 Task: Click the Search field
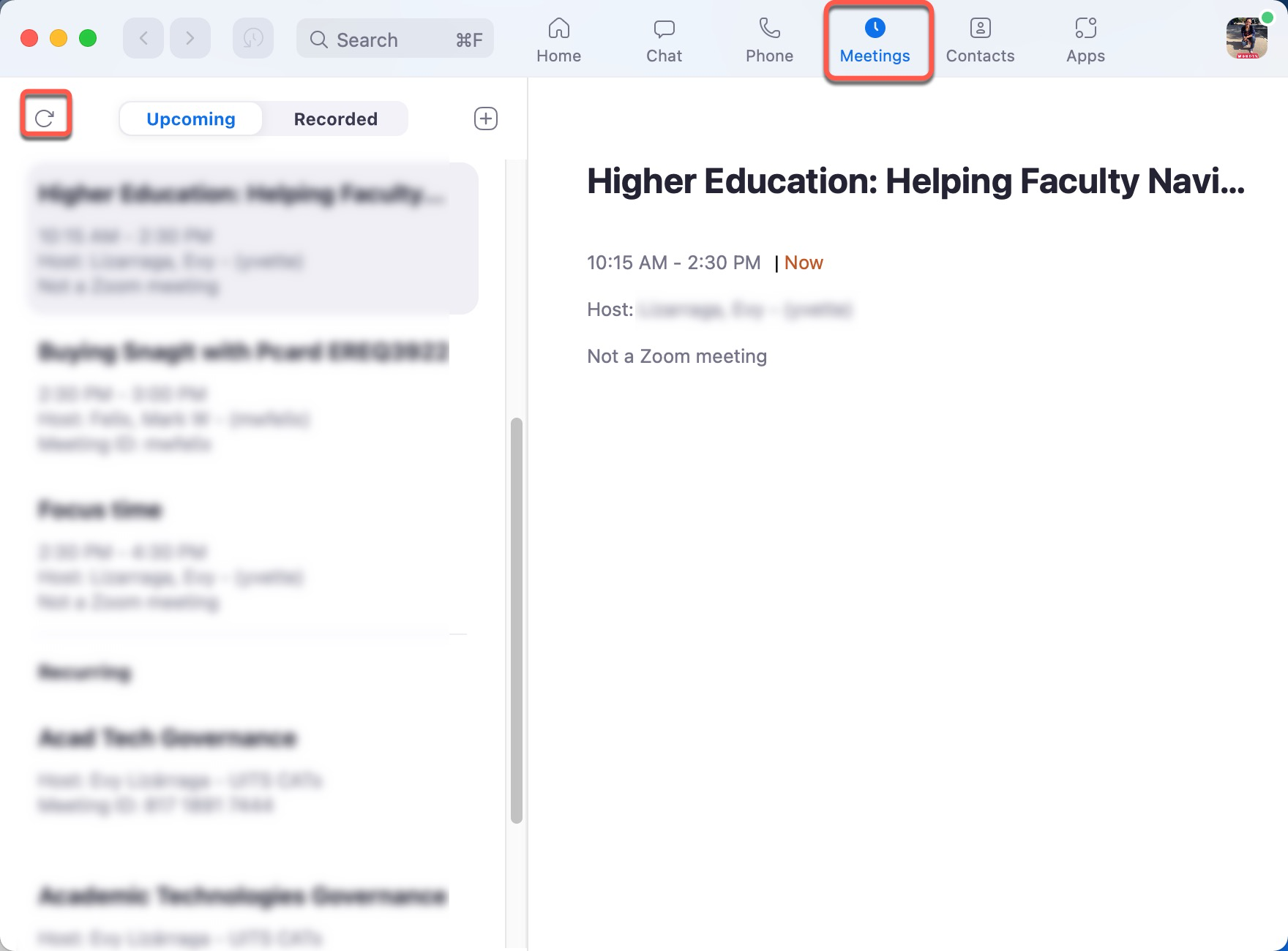tap(395, 39)
